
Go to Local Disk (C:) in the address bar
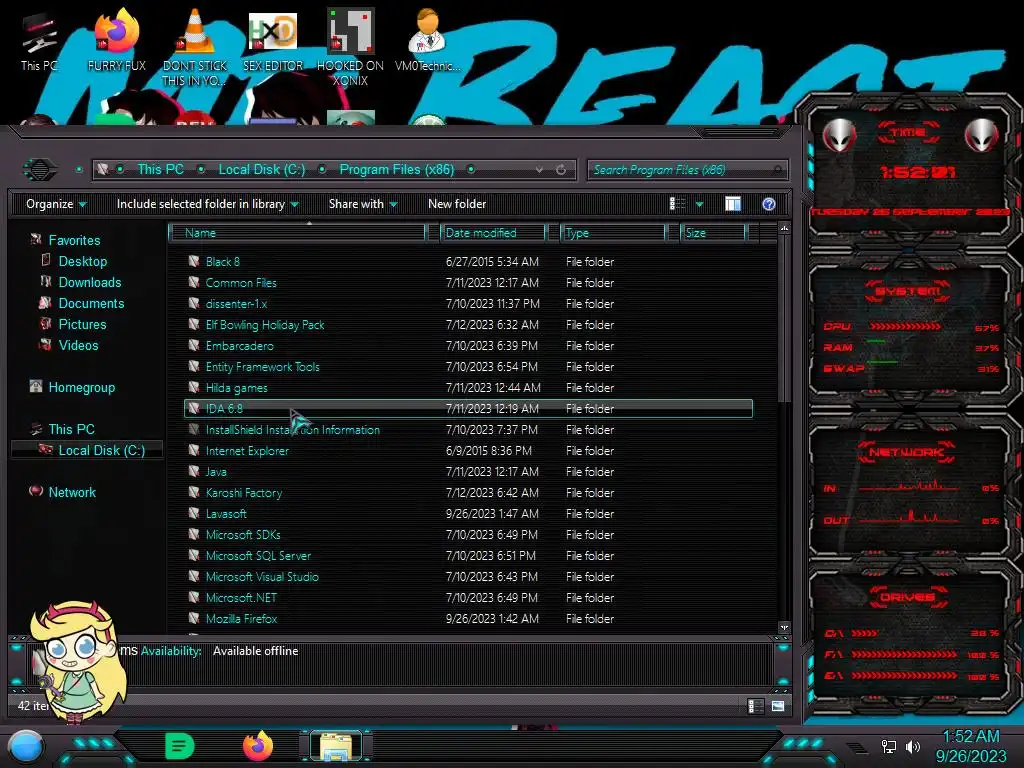click(262, 170)
